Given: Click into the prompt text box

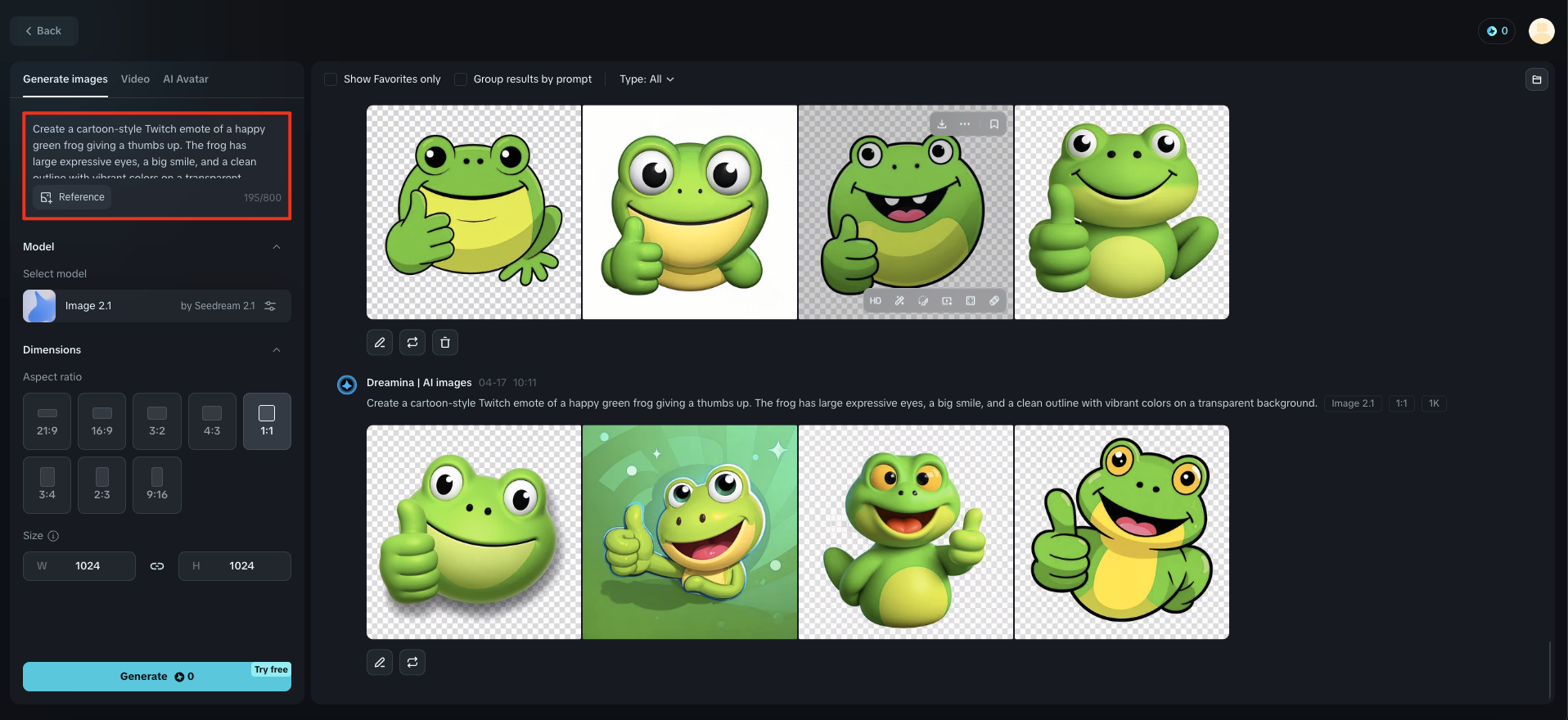Looking at the screenshot, I should tap(157, 152).
